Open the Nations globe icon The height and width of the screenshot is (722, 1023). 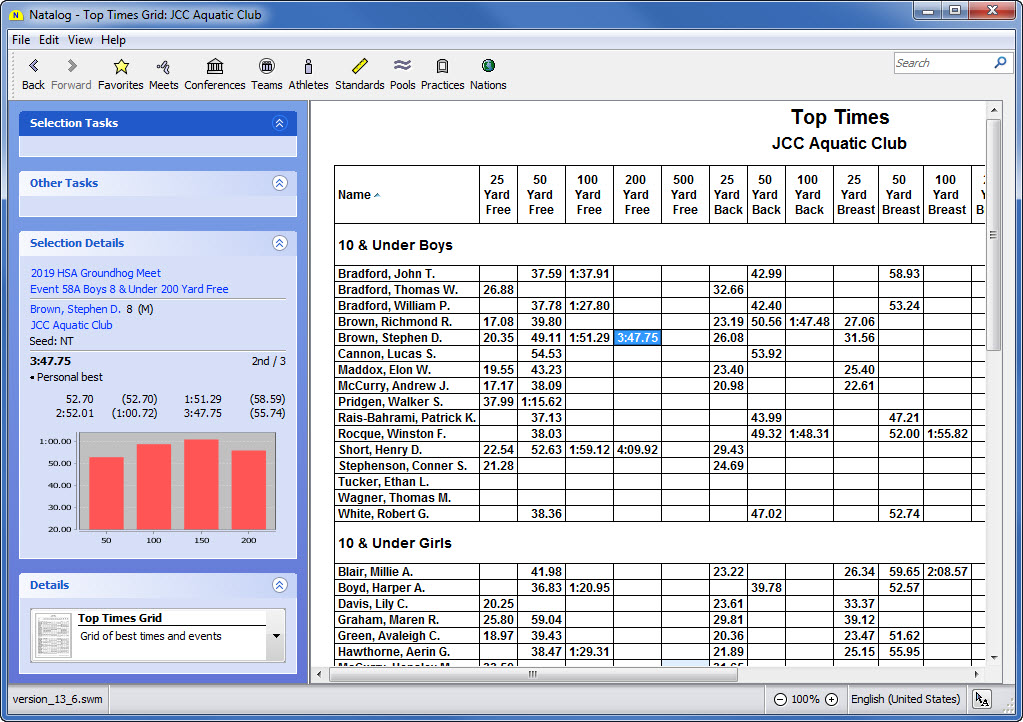click(488, 67)
